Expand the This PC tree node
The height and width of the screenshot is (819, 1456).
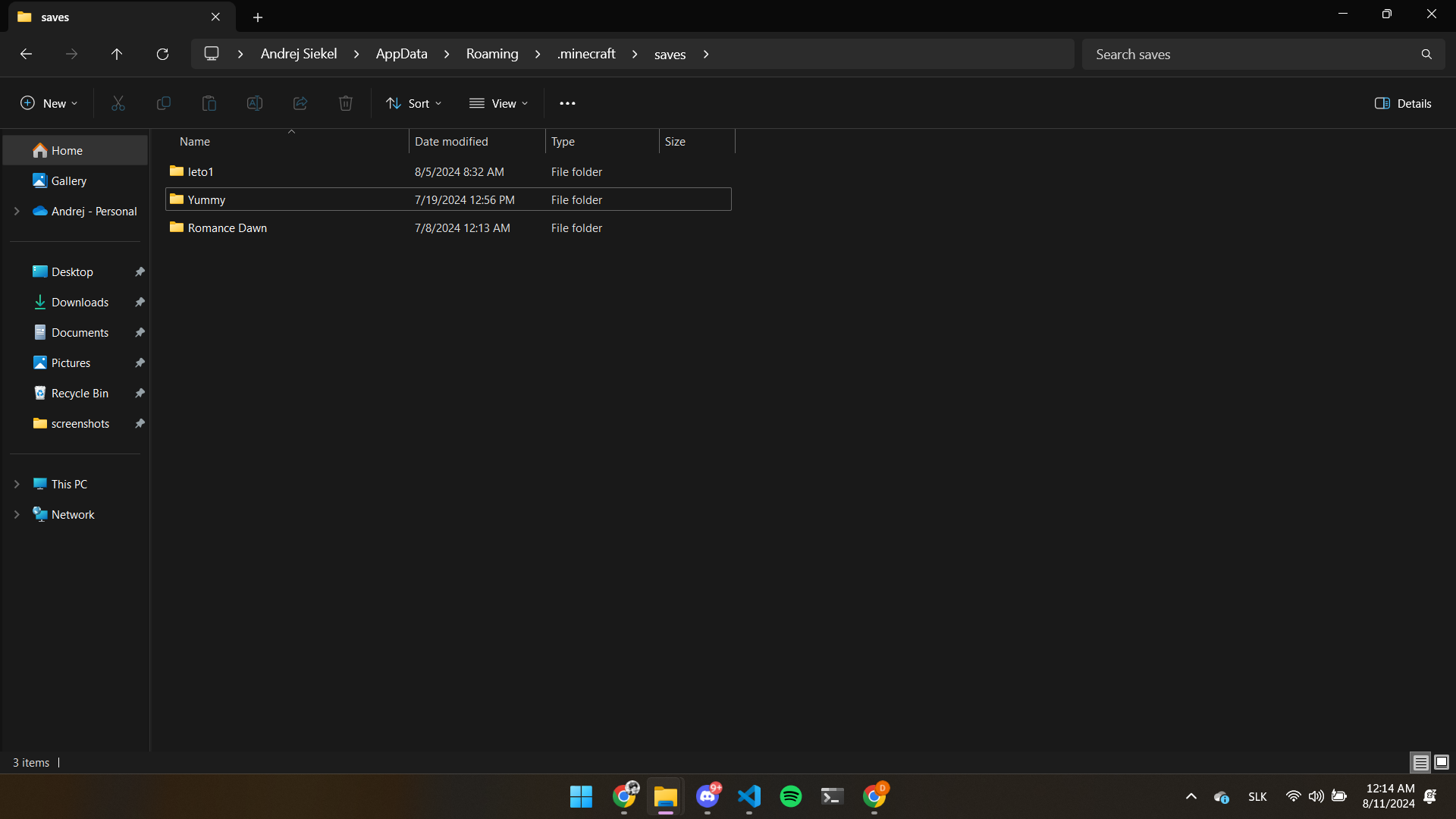pos(17,484)
